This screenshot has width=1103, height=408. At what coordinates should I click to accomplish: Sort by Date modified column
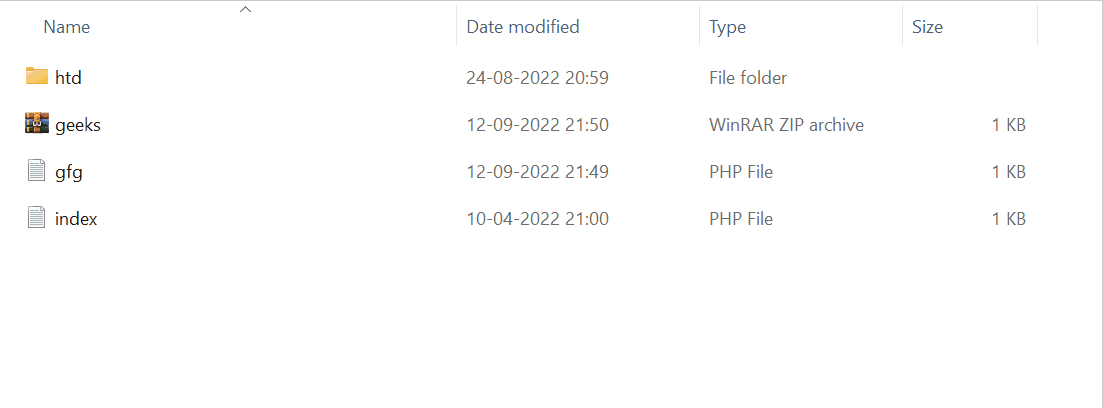[523, 27]
